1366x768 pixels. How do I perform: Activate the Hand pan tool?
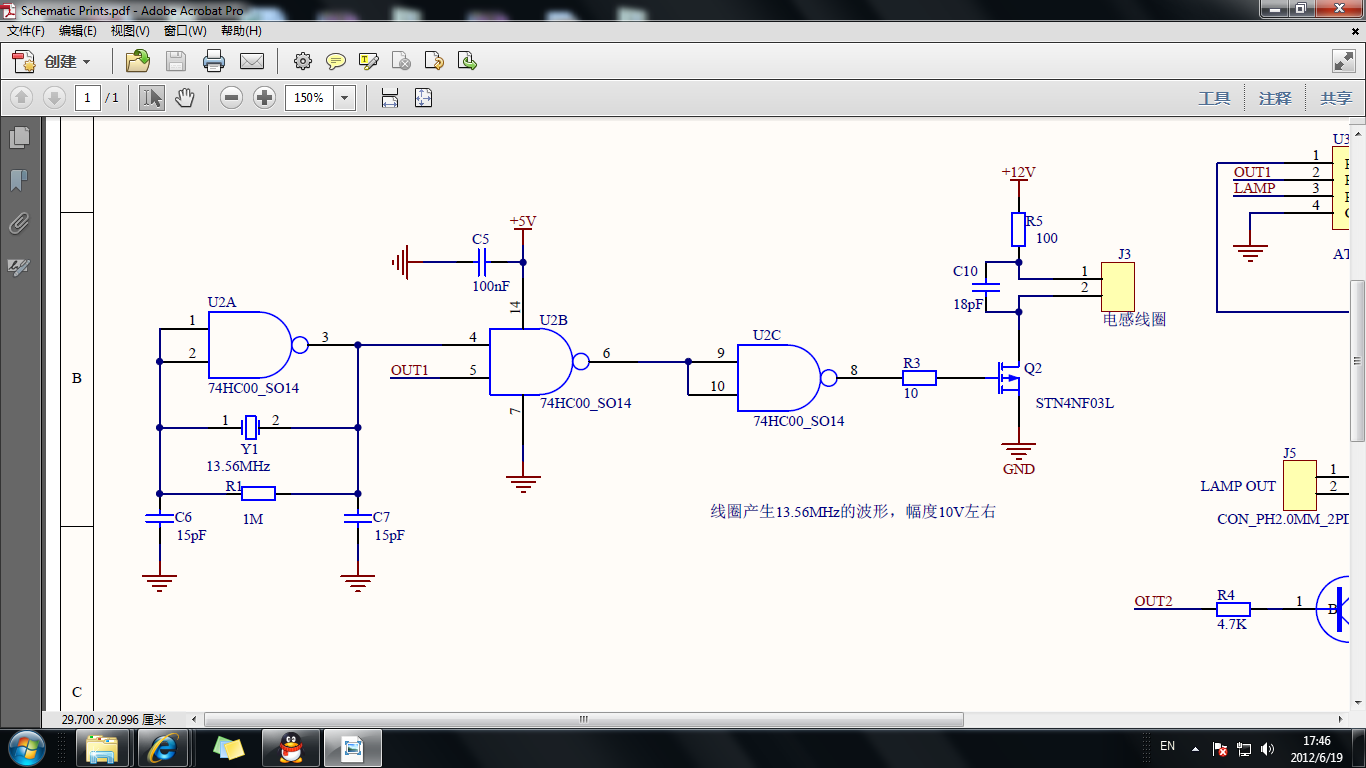[x=184, y=98]
